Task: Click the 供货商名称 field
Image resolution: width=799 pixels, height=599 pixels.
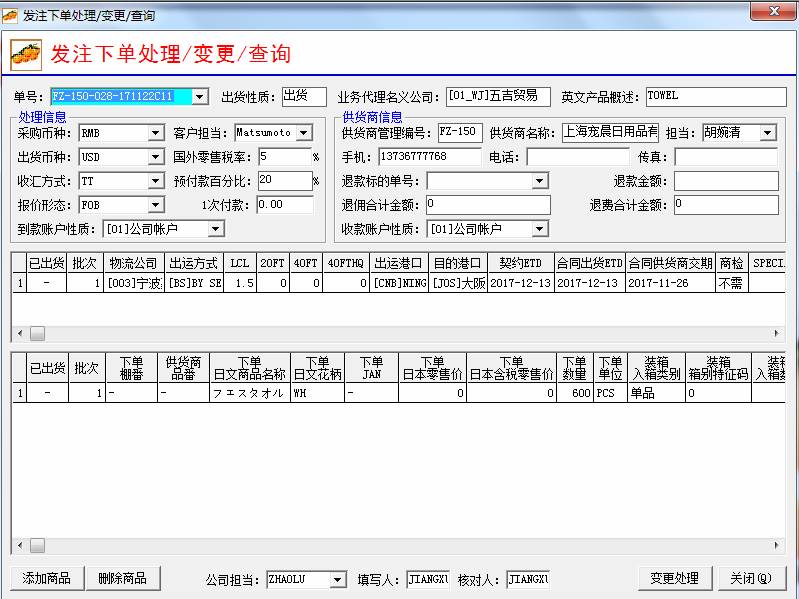Action: coord(610,132)
